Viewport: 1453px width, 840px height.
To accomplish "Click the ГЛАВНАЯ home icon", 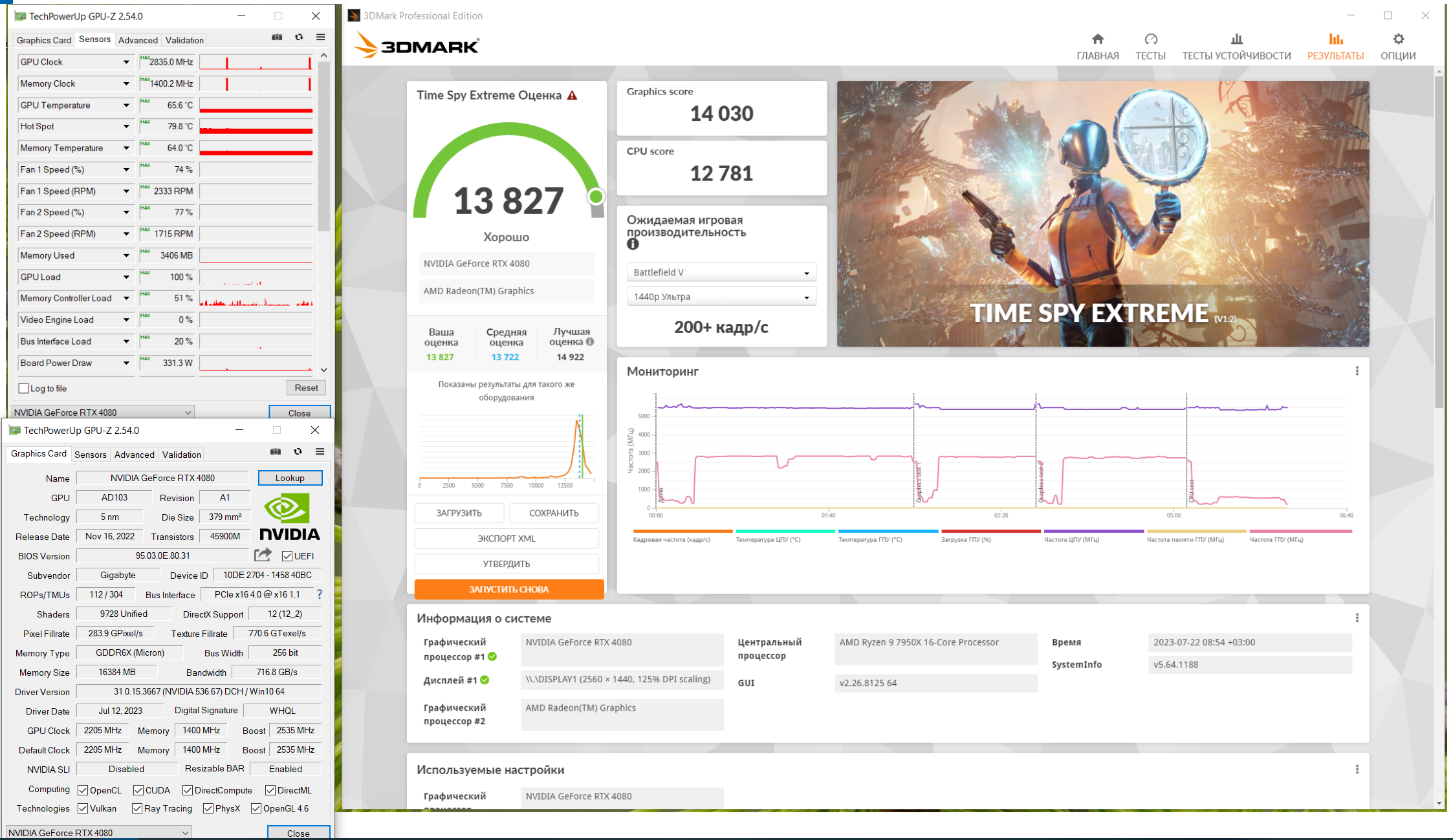I will [x=1097, y=39].
